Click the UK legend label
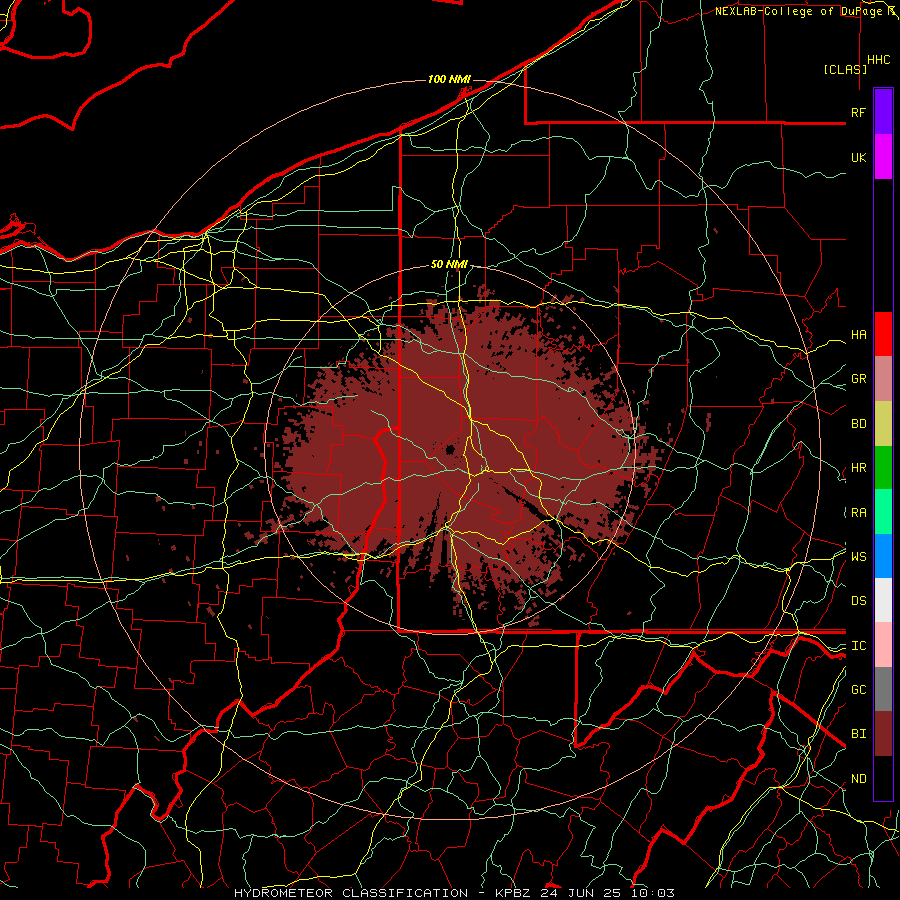Screen dimensions: 900x900 click(x=858, y=157)
